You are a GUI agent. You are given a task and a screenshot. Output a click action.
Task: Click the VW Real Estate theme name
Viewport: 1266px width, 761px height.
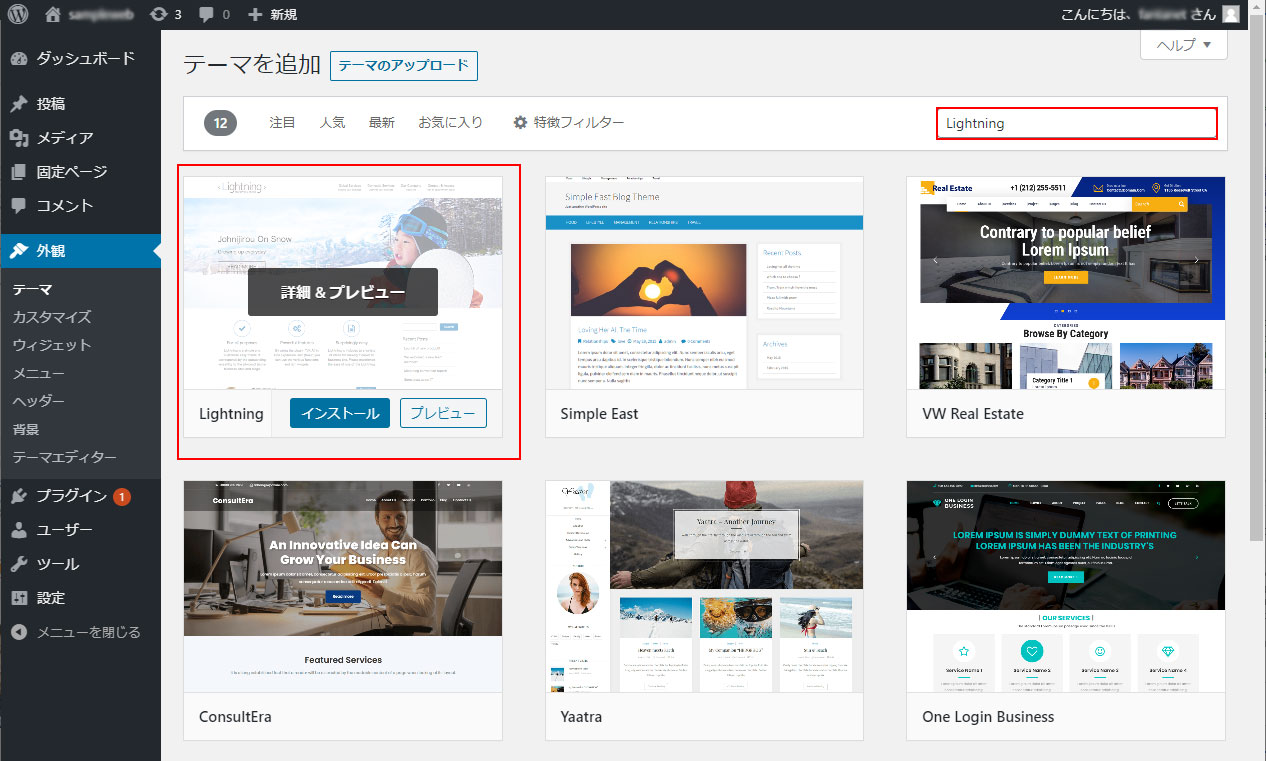973,413
